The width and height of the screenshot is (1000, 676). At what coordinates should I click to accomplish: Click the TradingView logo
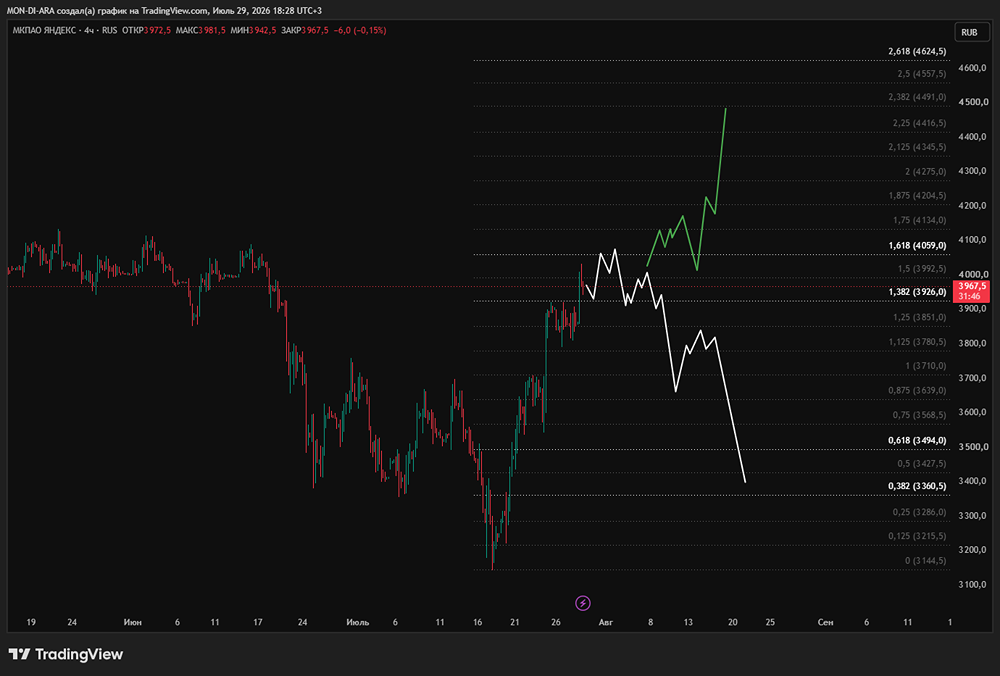[x=66, y=654]
